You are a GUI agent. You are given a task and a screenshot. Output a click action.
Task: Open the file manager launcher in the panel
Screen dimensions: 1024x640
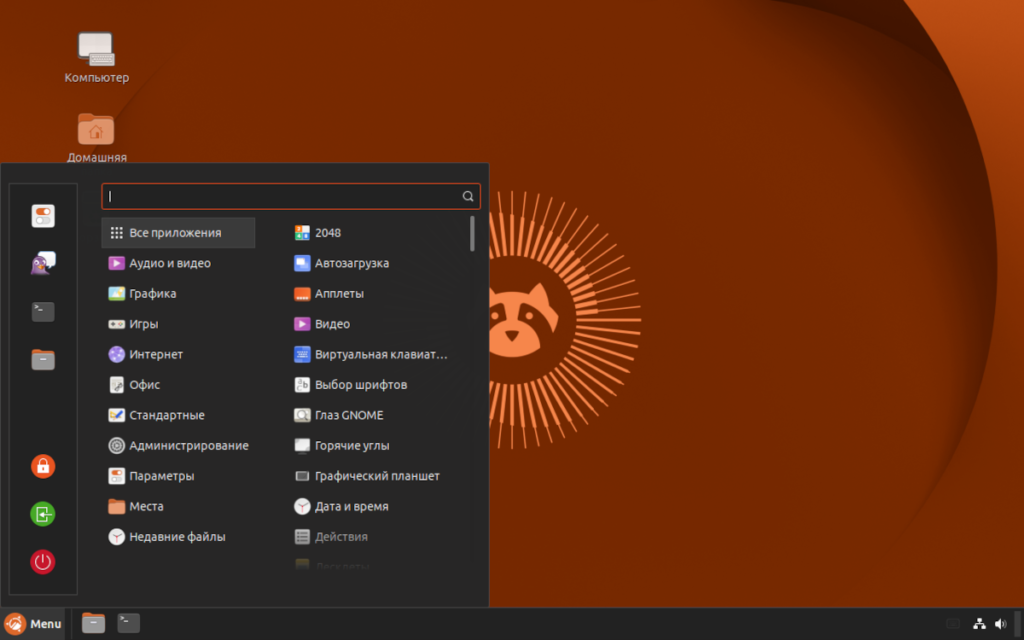click(x=93, y=623)
